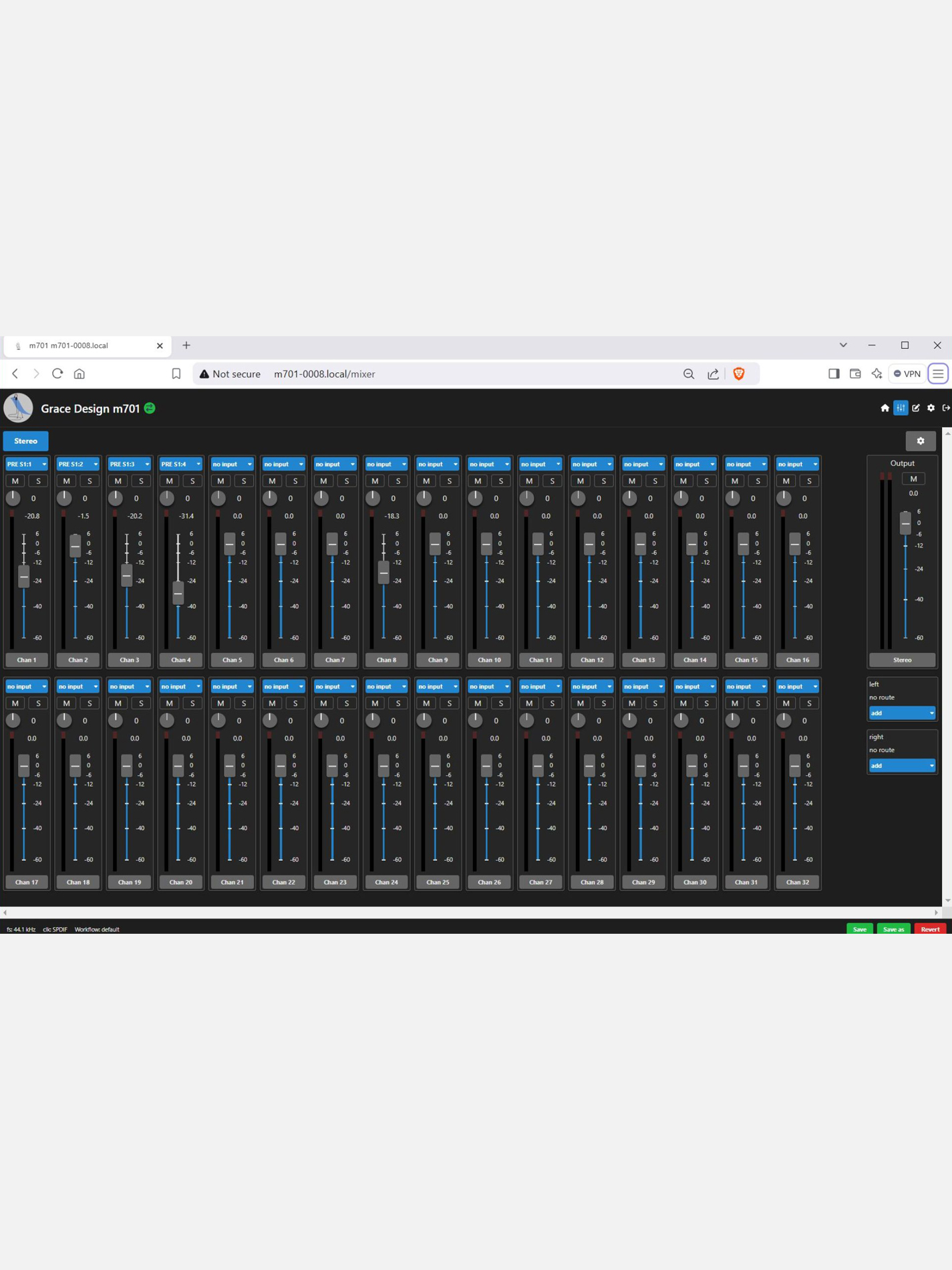Open the left output add route dropdown
This screenshot has height=1270, width=952.
(902, 713)
